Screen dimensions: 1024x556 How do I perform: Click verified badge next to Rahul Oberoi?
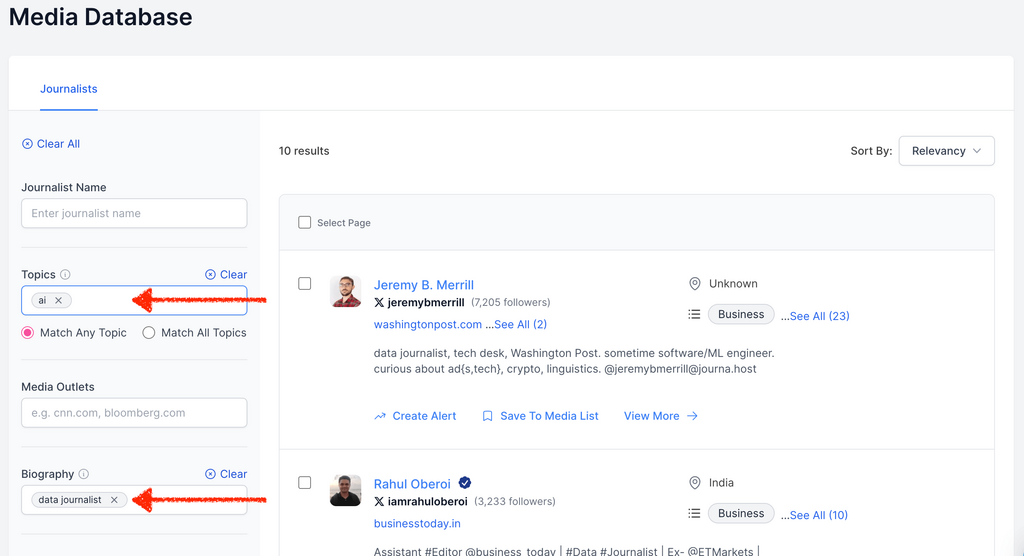[465, 484]
